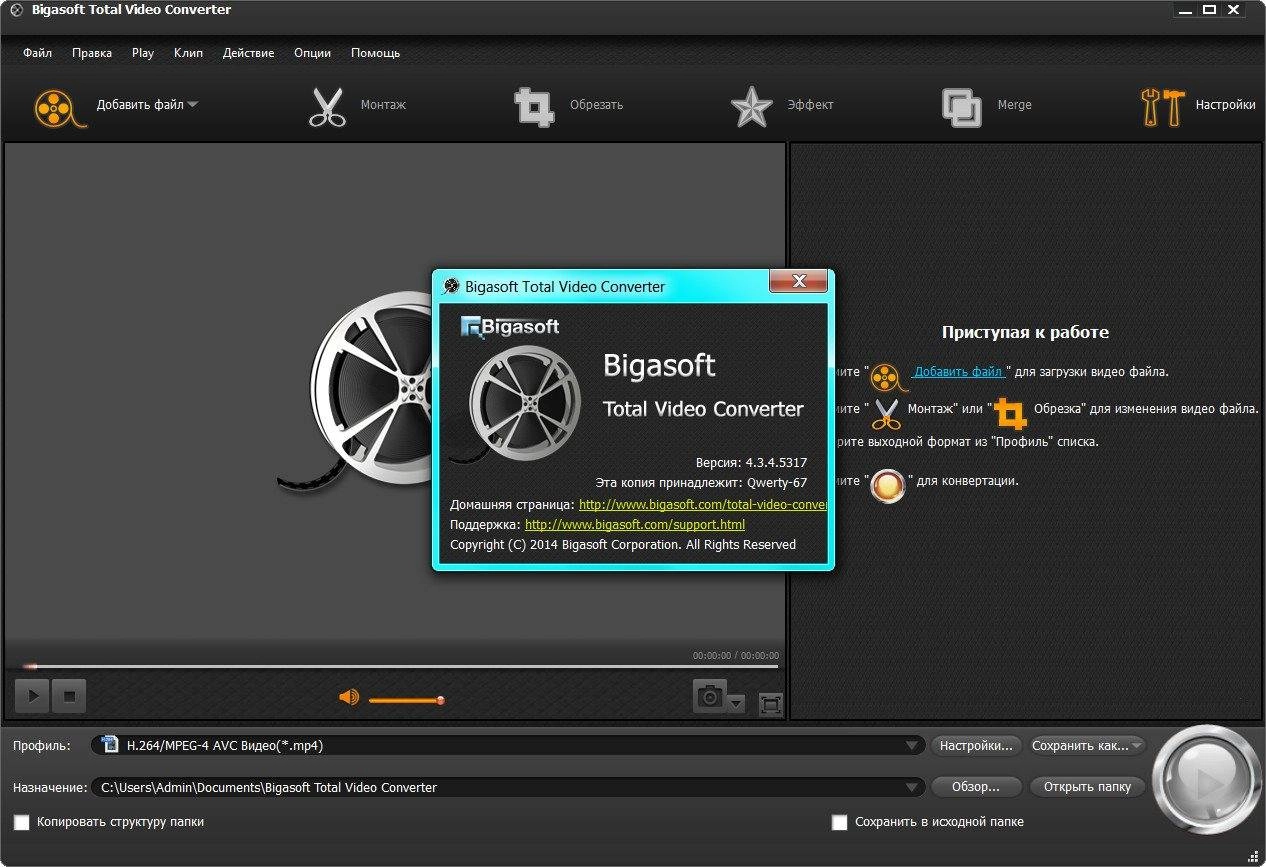Select the Обрезать crop tool
This screenshot has width=1266, height=867.
tap(534, 107)
